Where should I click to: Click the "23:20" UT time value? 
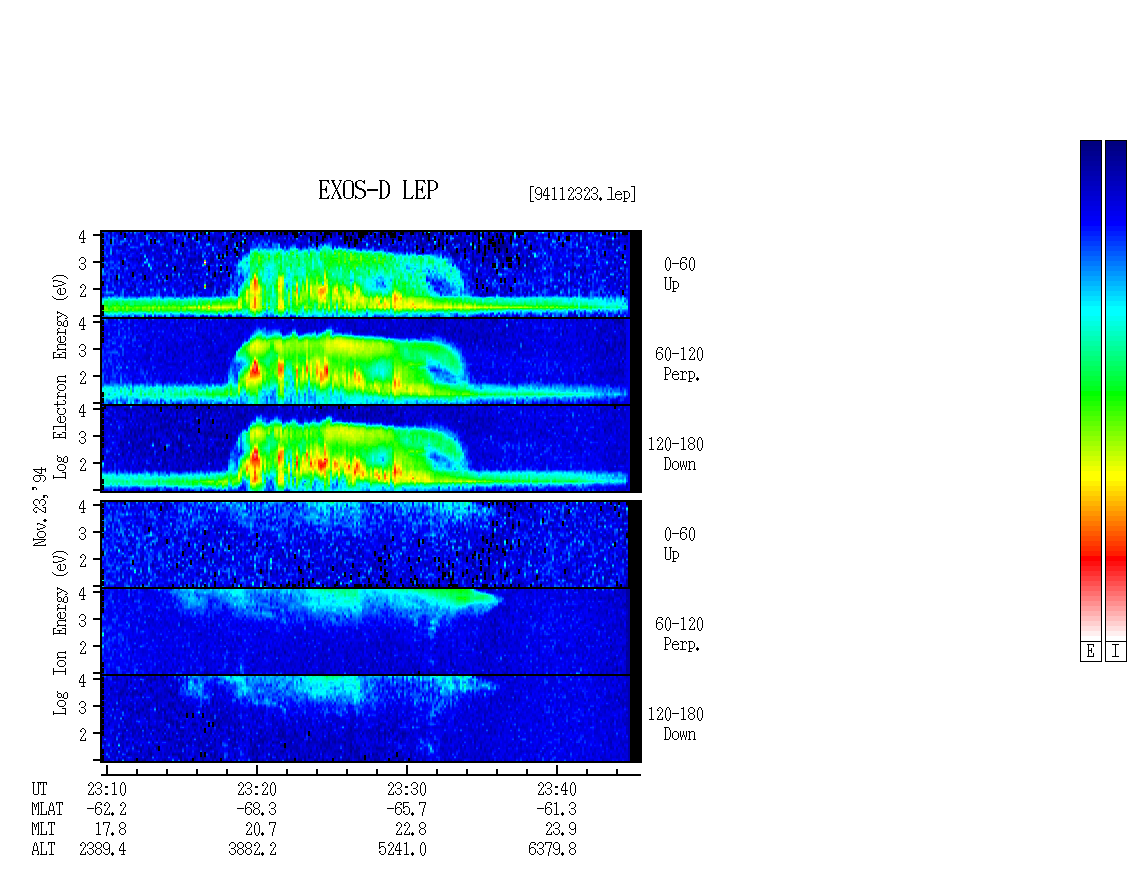(257, 789)
